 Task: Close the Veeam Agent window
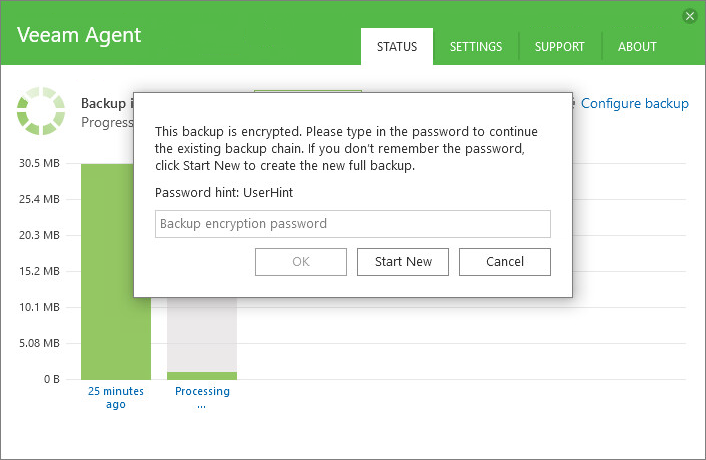click(690, 16)
